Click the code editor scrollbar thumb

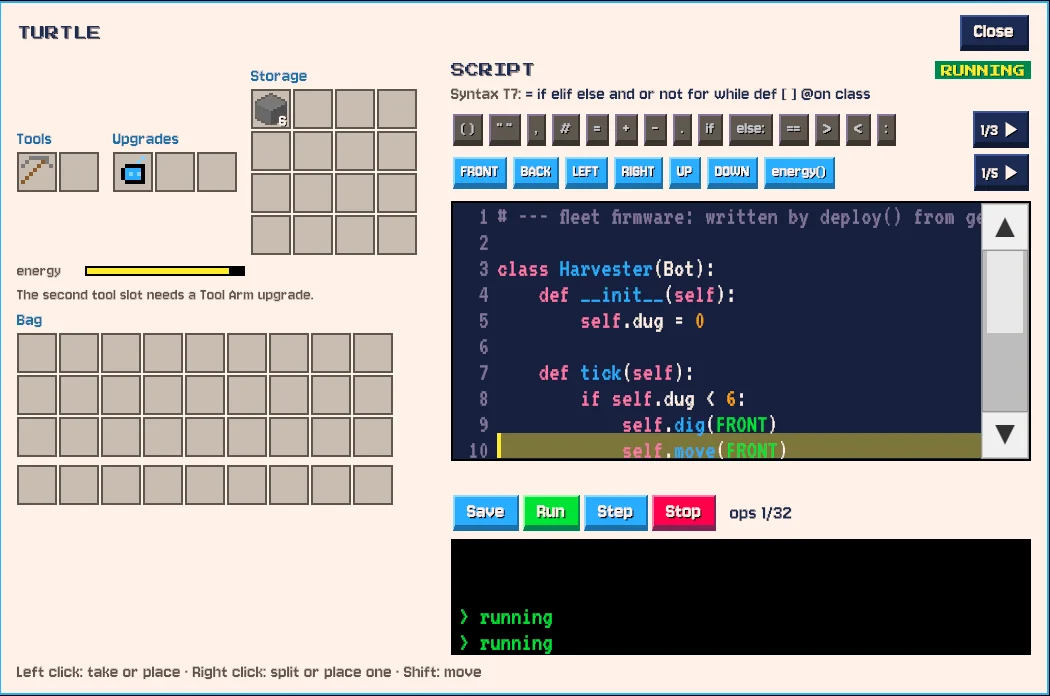coord(1004,293)
